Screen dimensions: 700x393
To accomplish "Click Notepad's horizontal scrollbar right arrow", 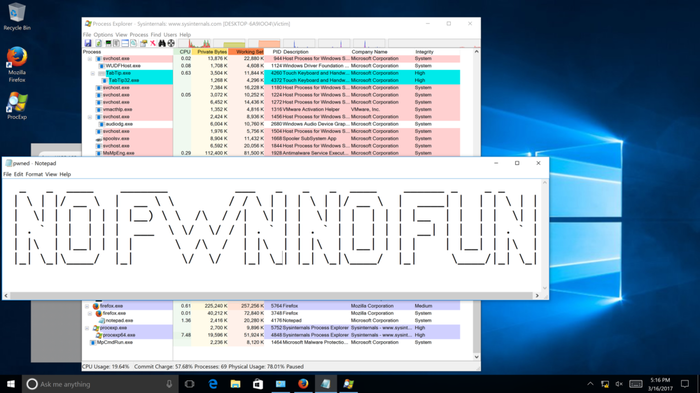I will point(537,296).
